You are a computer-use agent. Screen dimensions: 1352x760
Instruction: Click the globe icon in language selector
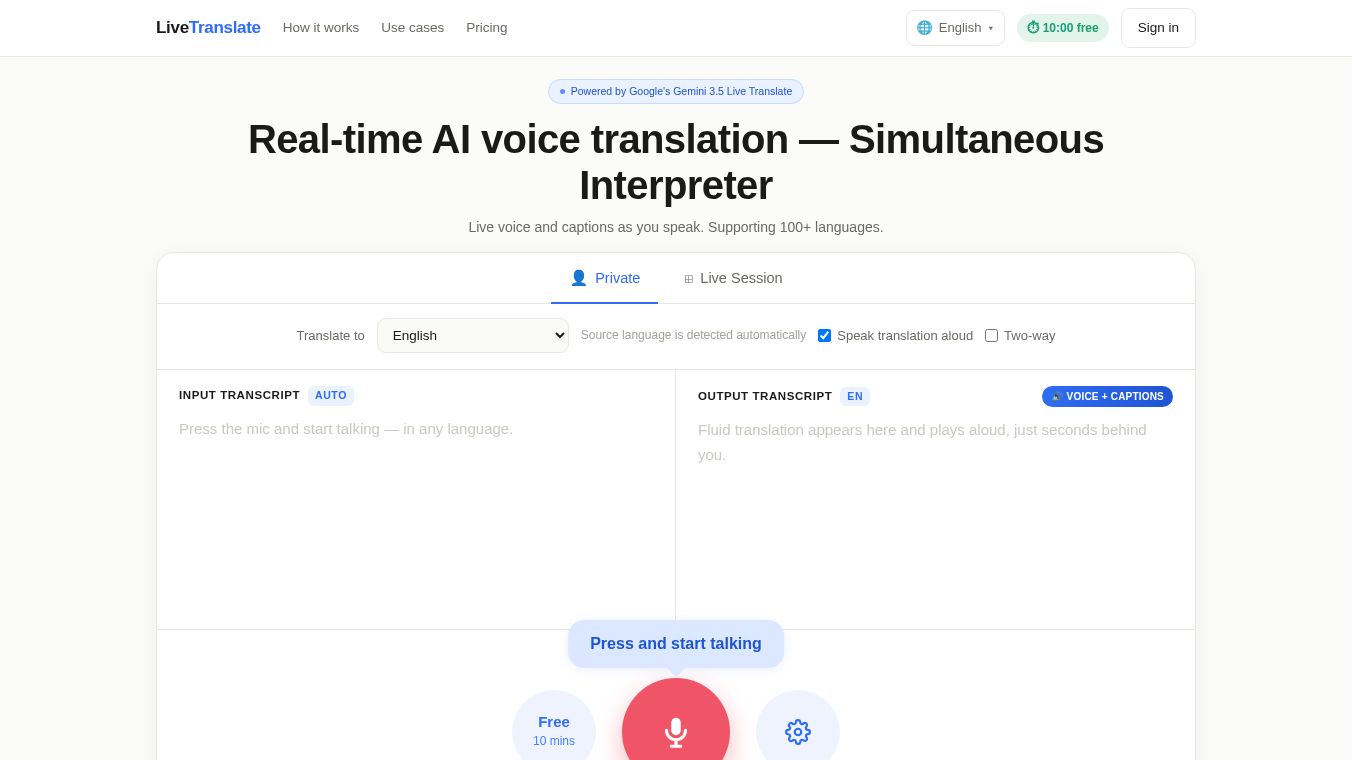(924, 28)
